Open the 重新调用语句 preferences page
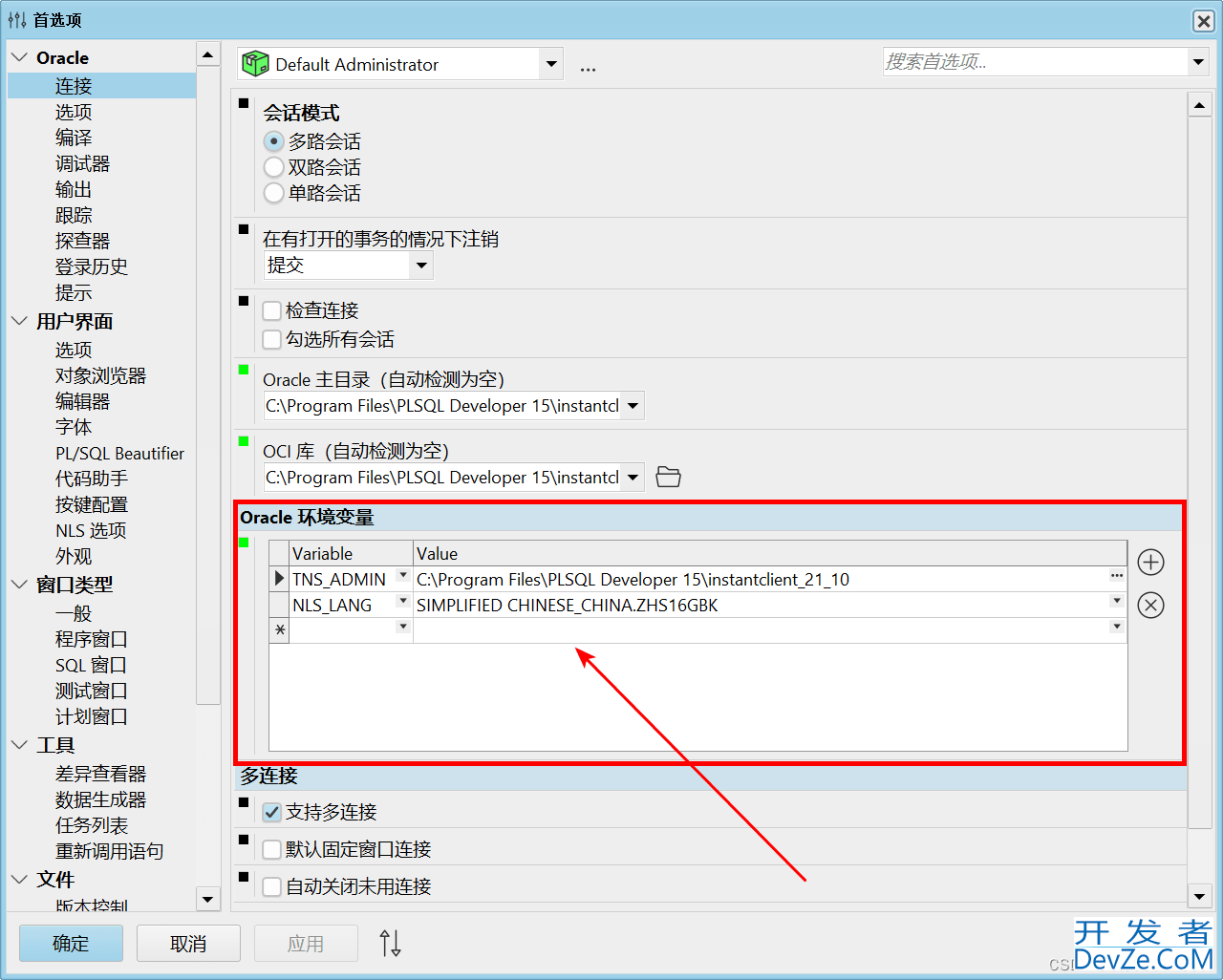 pos(110,851)
